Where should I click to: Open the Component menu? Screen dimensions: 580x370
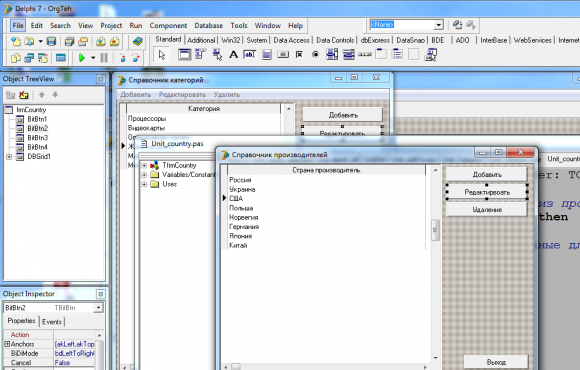(x=168, y=26)
